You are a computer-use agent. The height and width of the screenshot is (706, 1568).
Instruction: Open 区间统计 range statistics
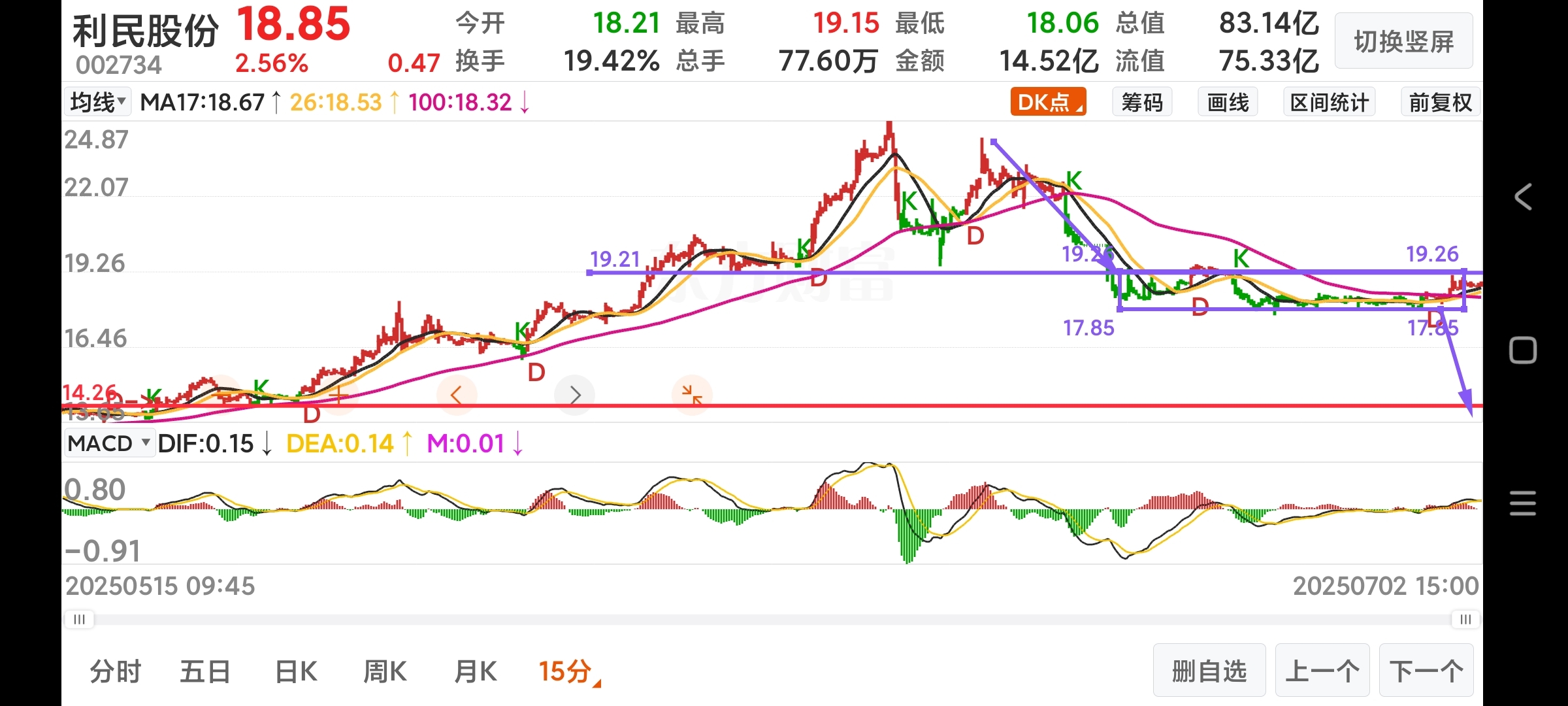1329,103
